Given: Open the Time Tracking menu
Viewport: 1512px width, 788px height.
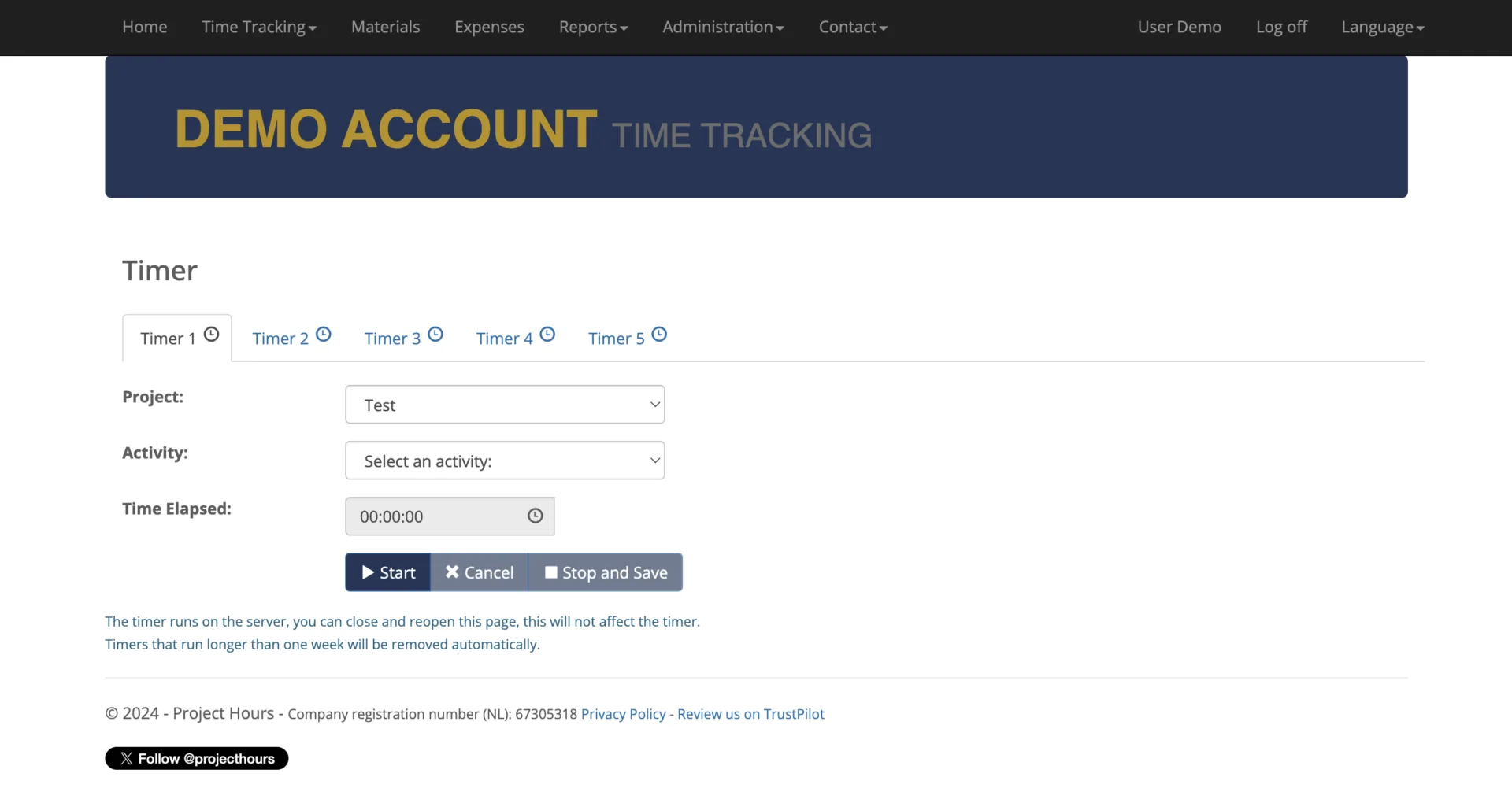Looking at the screenshot, I should tap(258, 27).
